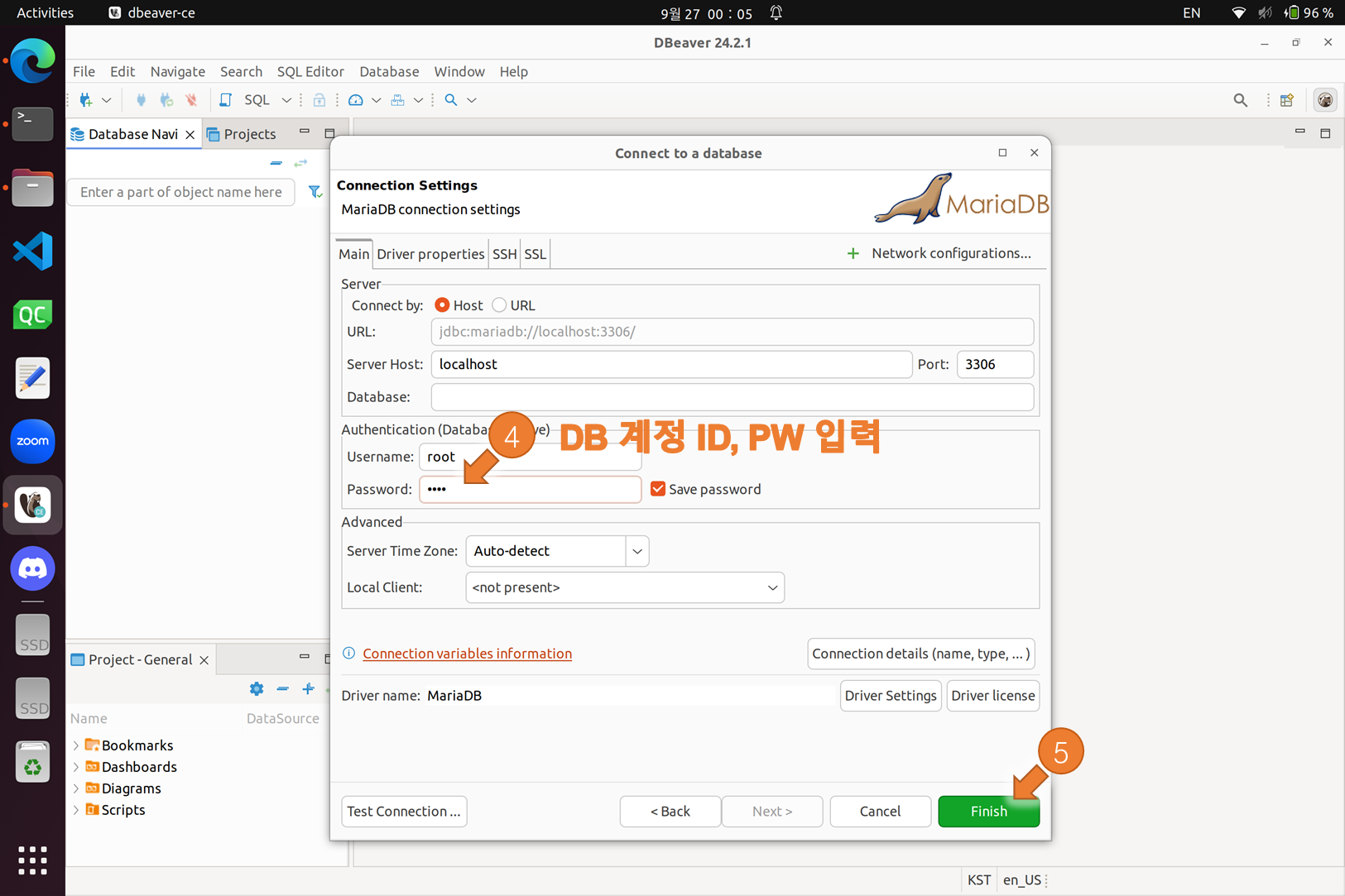Open the dashboard gauge icon
1345x896 pixels.
356,100
